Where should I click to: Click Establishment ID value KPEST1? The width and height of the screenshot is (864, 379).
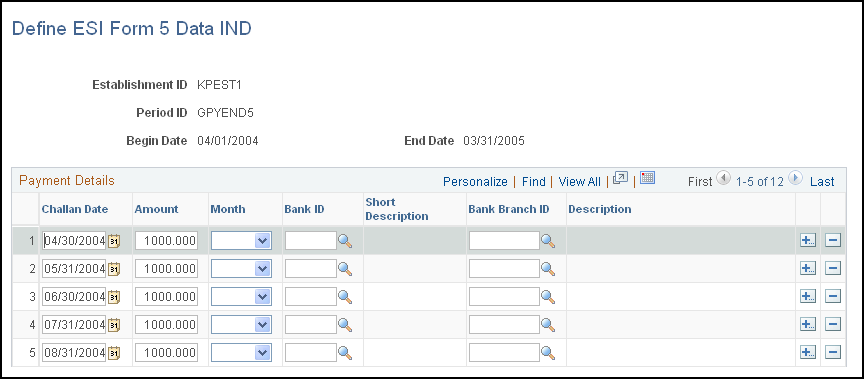tap(219, 85)
